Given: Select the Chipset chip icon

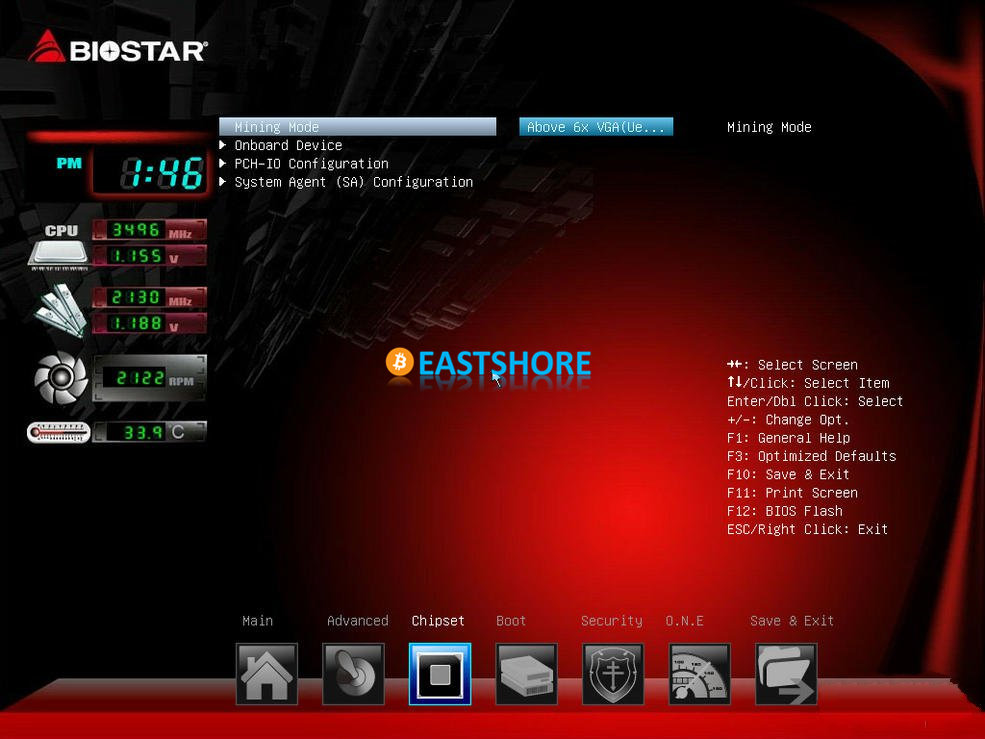Looking at the screenshot, I should pyautogui.click(x=440, y=674).
